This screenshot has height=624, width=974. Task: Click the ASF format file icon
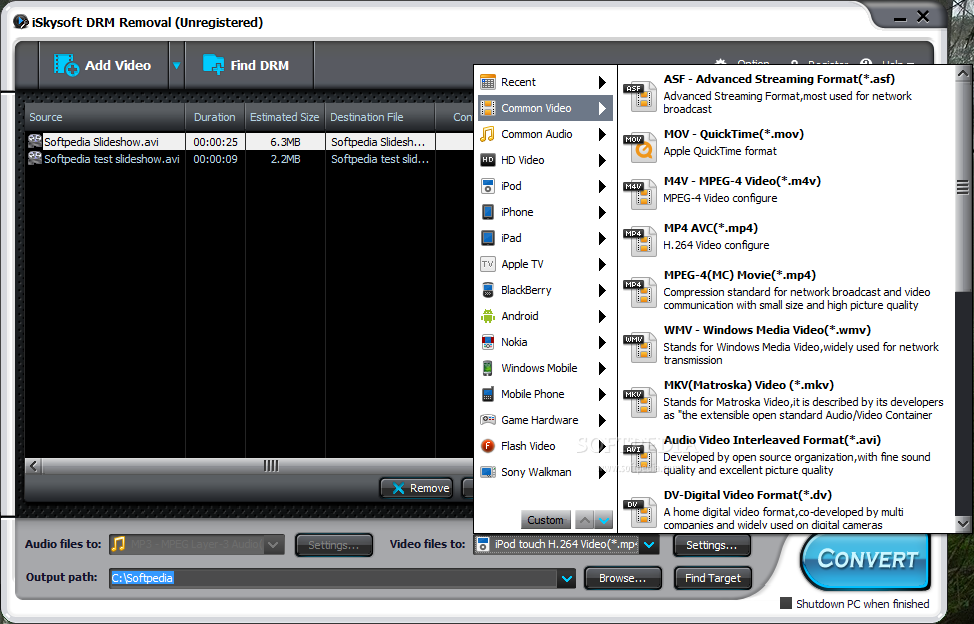[x=640, y=96]
